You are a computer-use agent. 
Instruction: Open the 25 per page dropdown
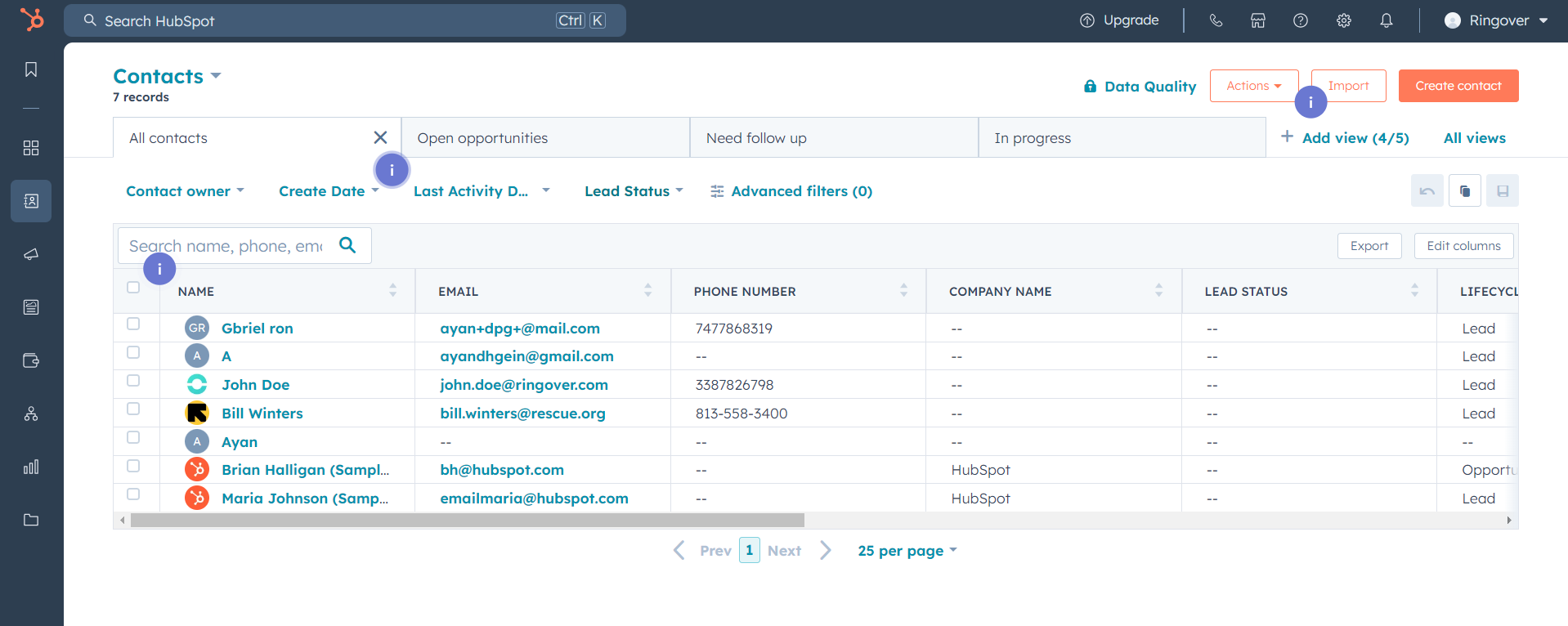tap(907, 550)
